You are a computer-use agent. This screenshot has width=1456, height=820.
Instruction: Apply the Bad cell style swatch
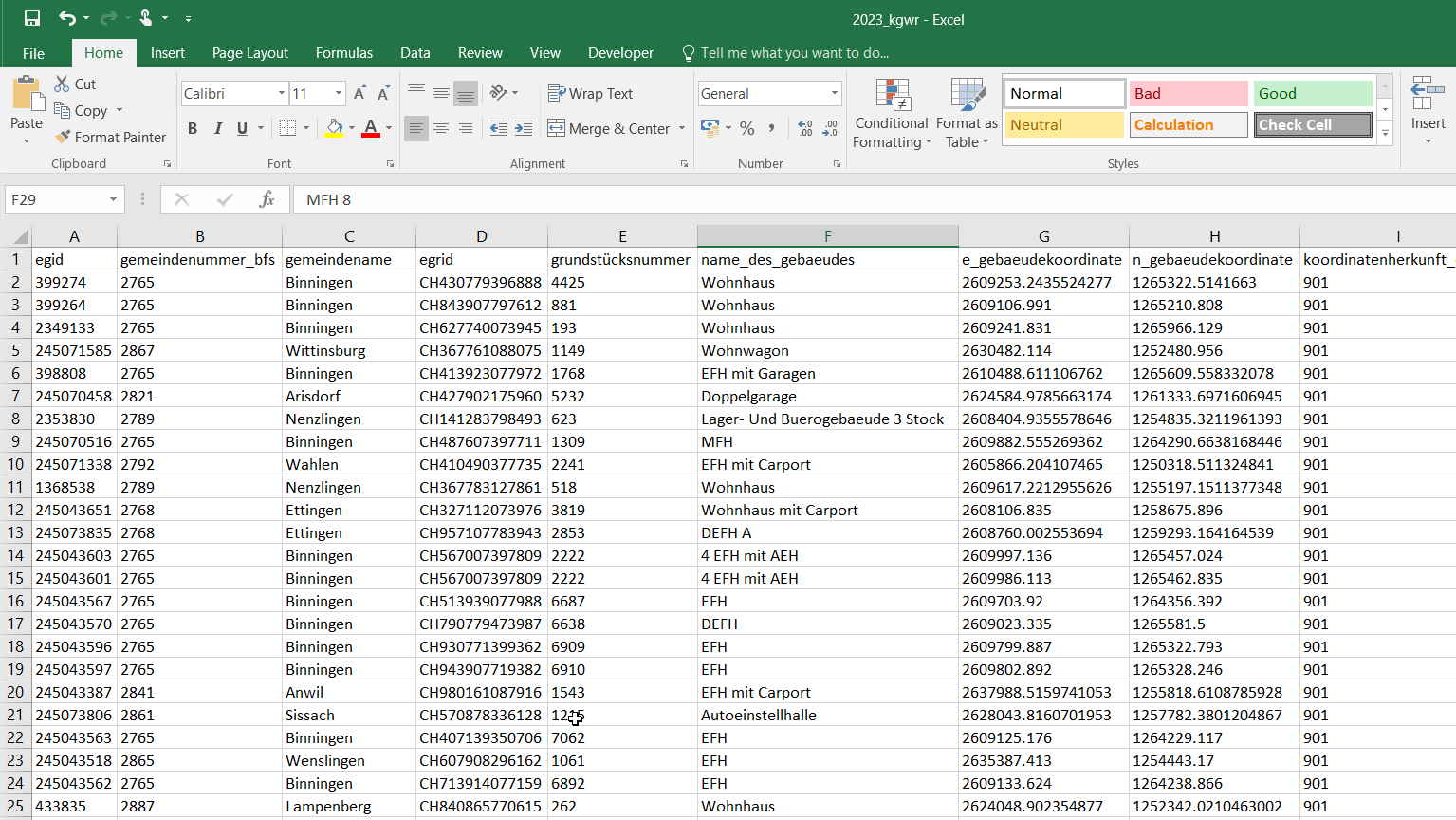(x=1188, y=93)
